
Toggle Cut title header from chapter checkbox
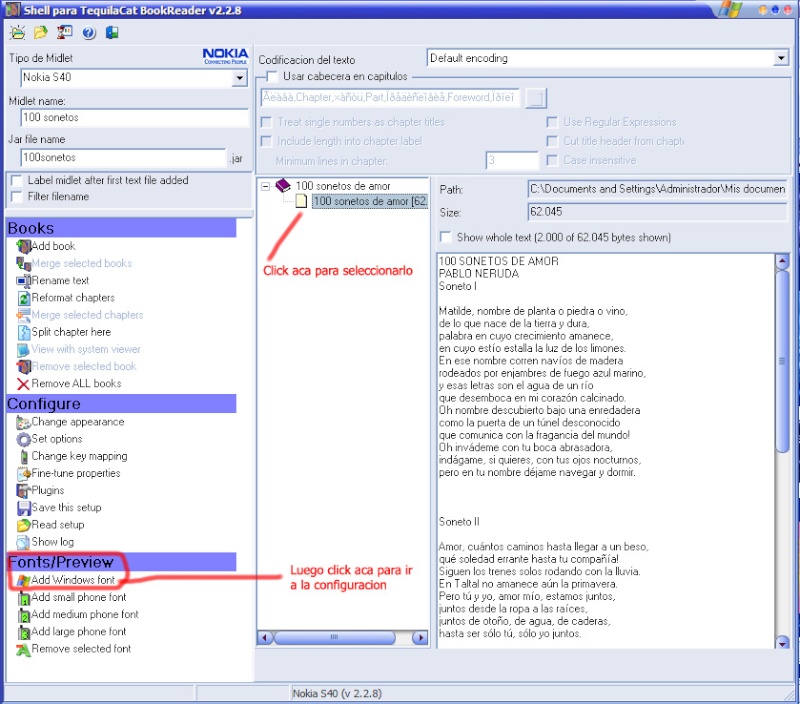tap(552, 141)
